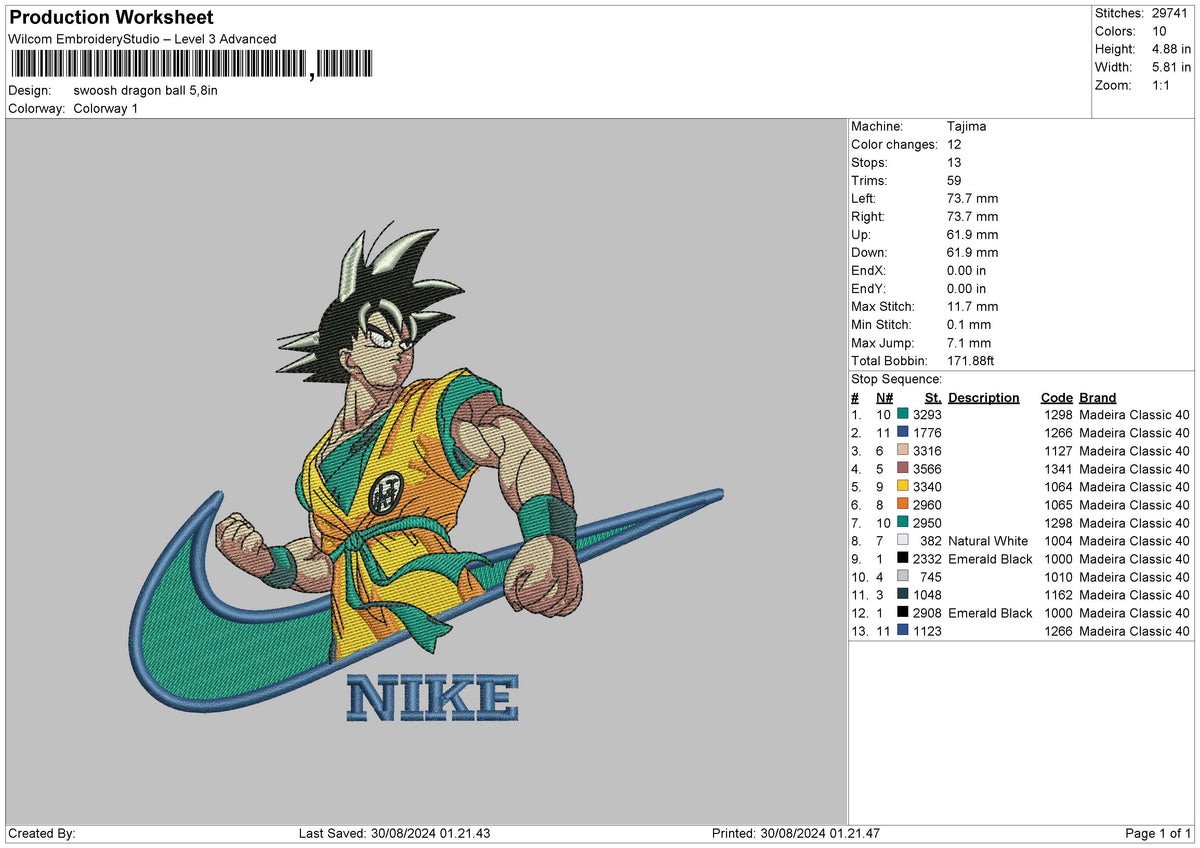Screen dimensions: 1200x848
Task: Click the orange swatch beside 2960
Action: [903, 503]
